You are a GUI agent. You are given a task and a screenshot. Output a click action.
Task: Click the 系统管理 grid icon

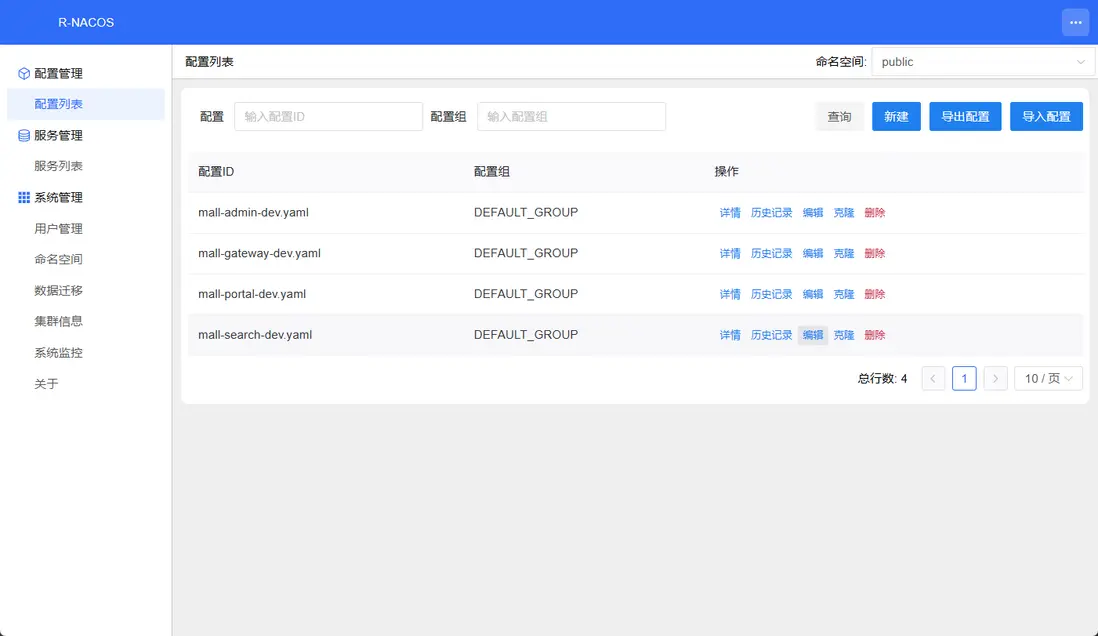click(24, 197)
